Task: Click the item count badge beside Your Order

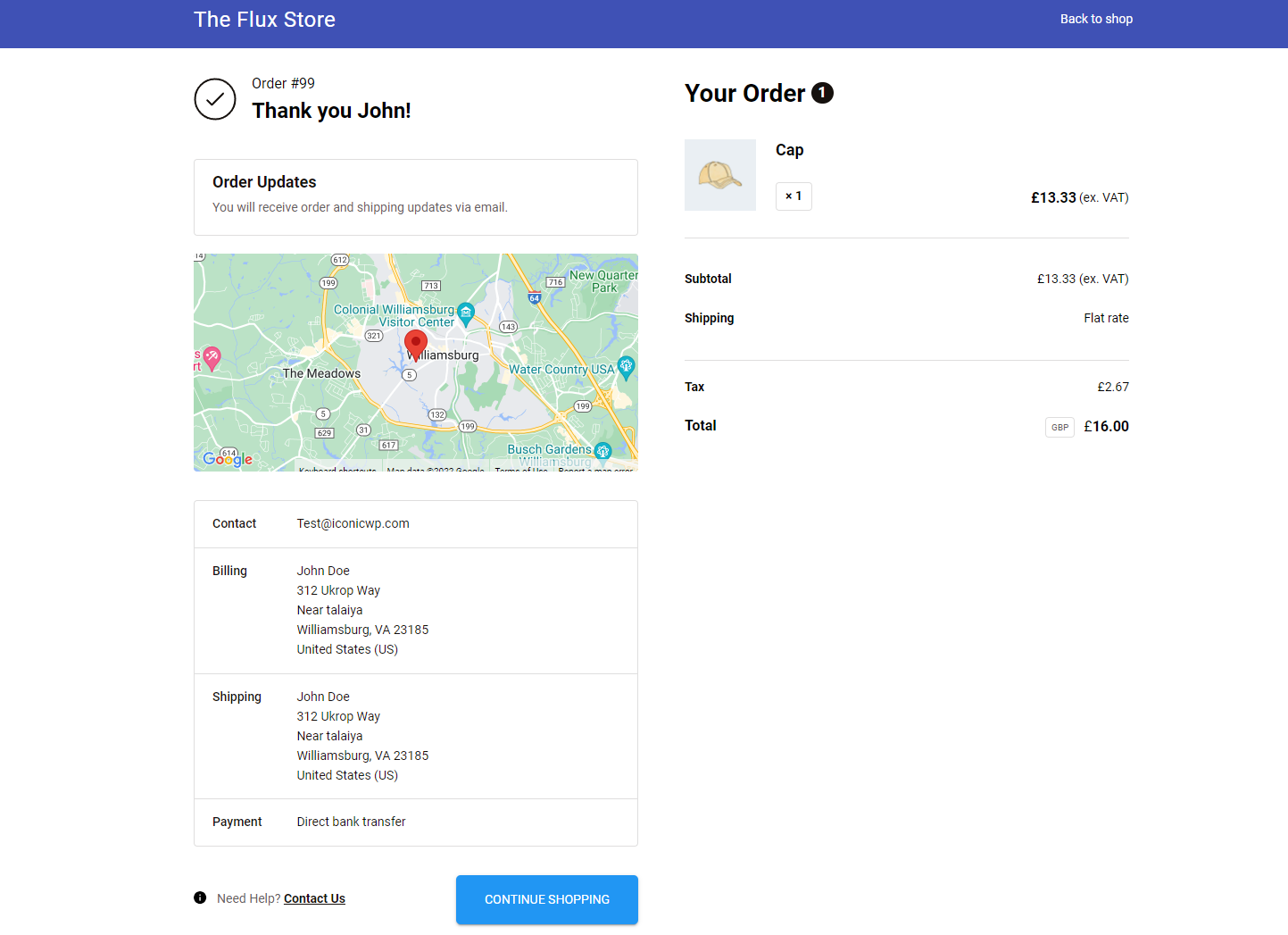Action: click(822, 93)
